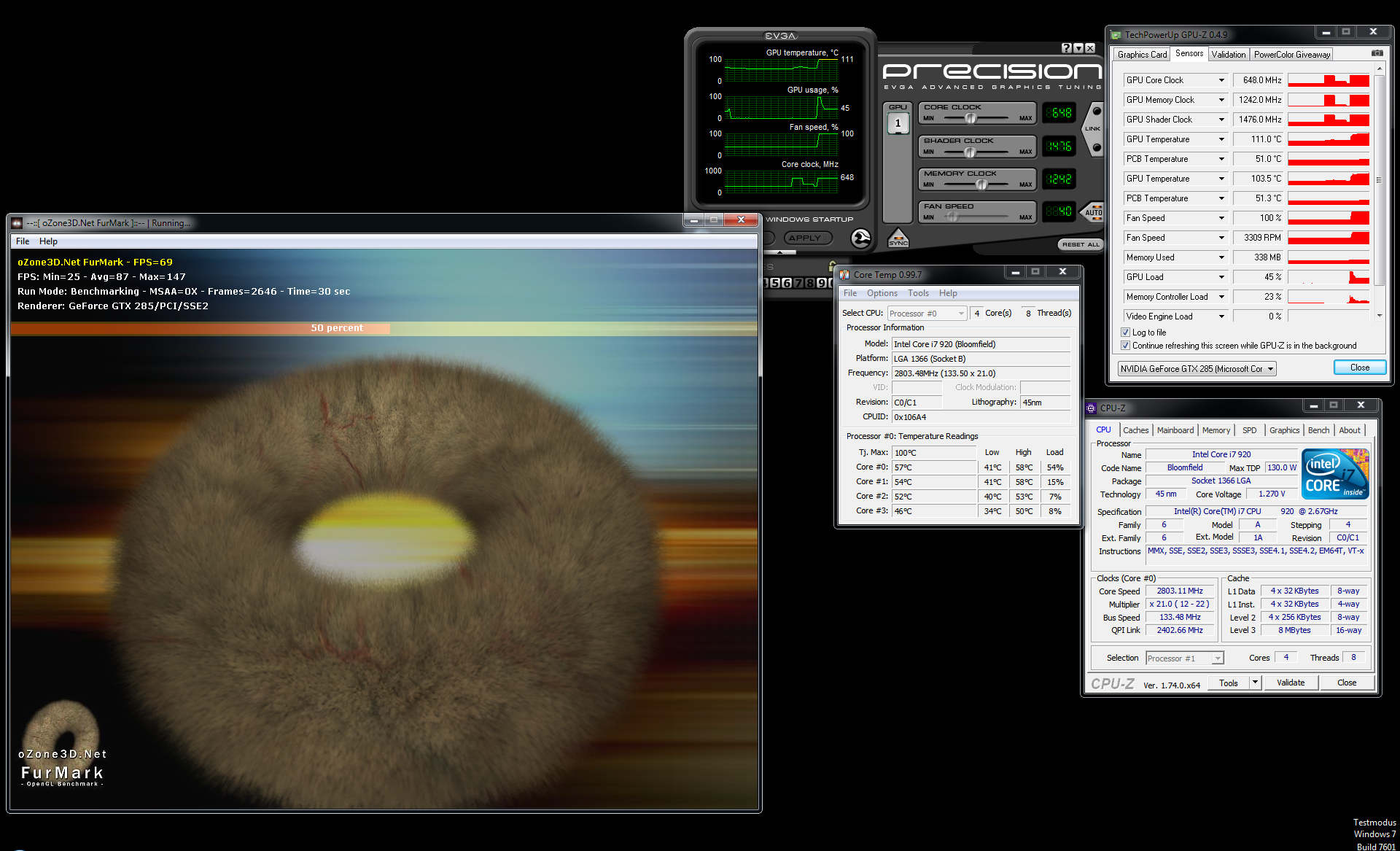Click the RESET ALL button in Precision
This screenshot has height=851, width=1400.
[x=1081, y=244]
